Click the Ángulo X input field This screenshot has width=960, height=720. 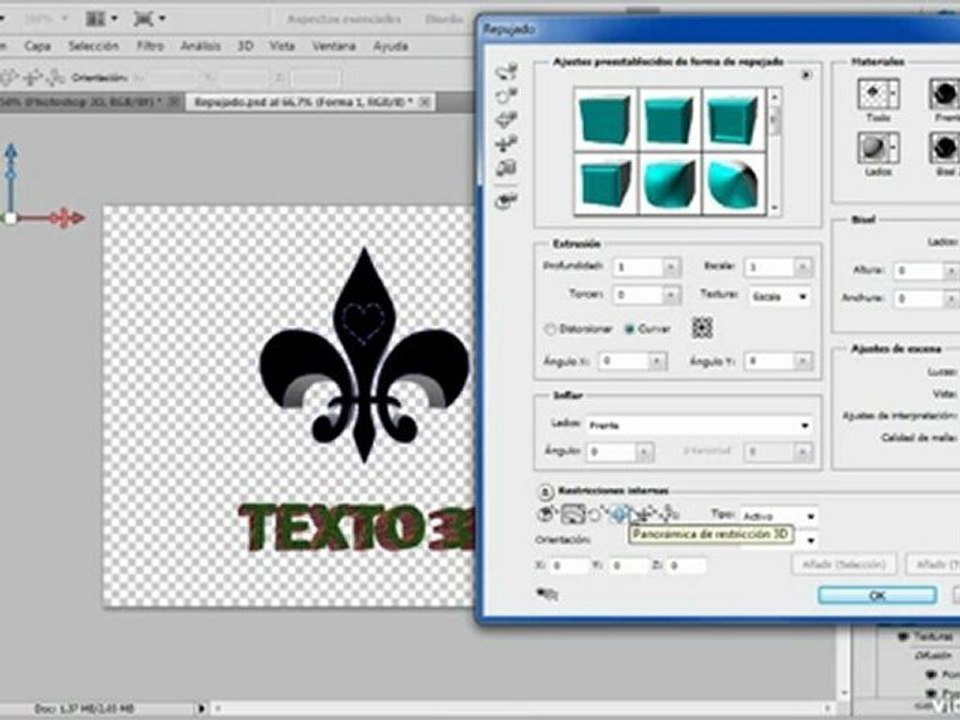click(x=623, y=361)
